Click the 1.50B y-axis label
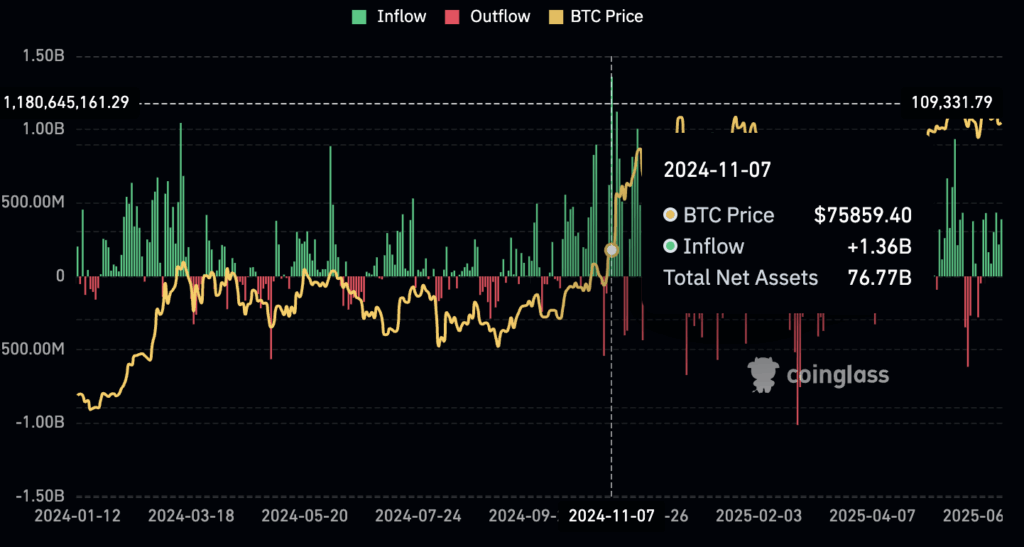 pyautogui.click(x=42, y=56)
